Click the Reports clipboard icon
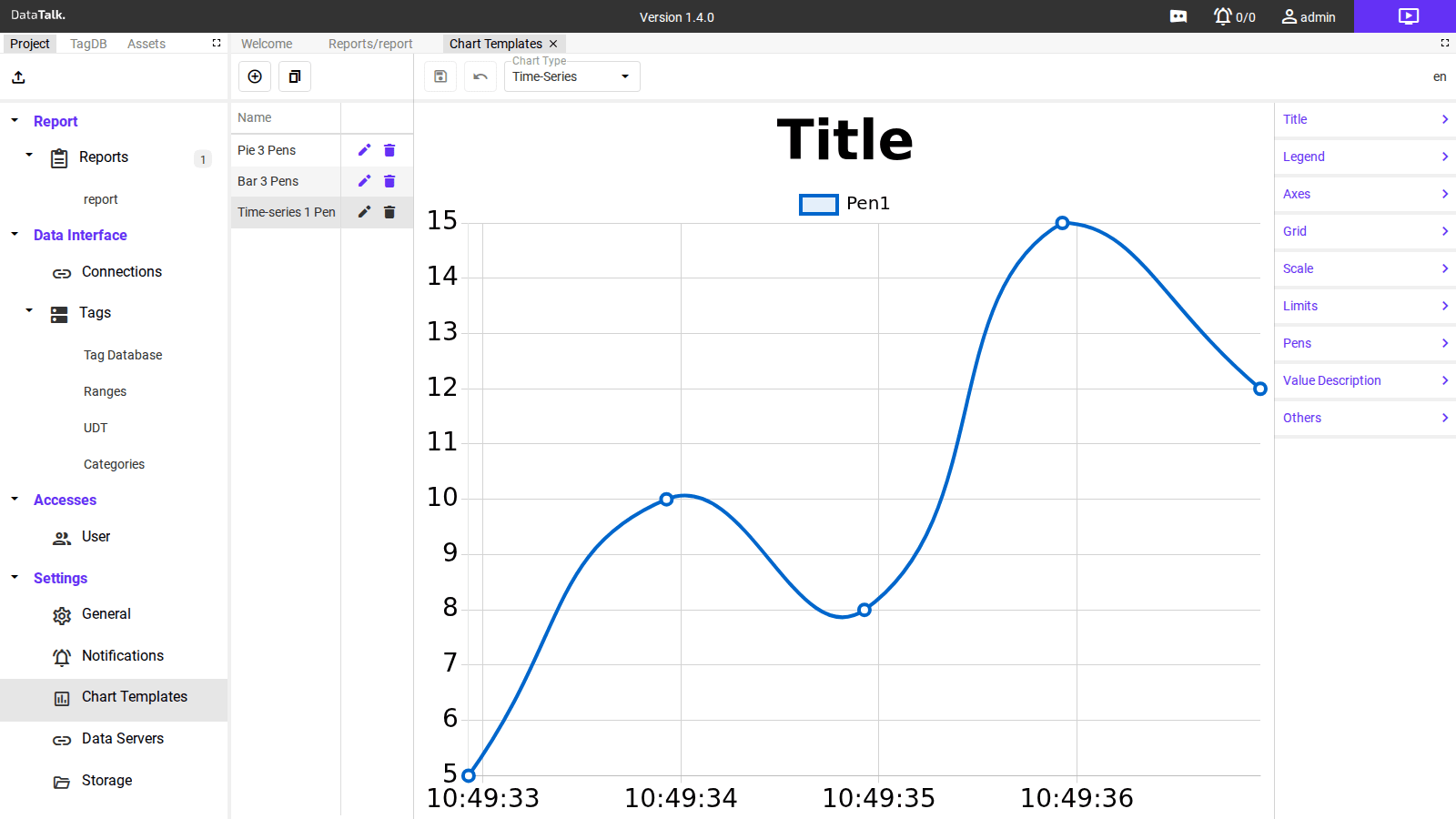 coord(59,158)
